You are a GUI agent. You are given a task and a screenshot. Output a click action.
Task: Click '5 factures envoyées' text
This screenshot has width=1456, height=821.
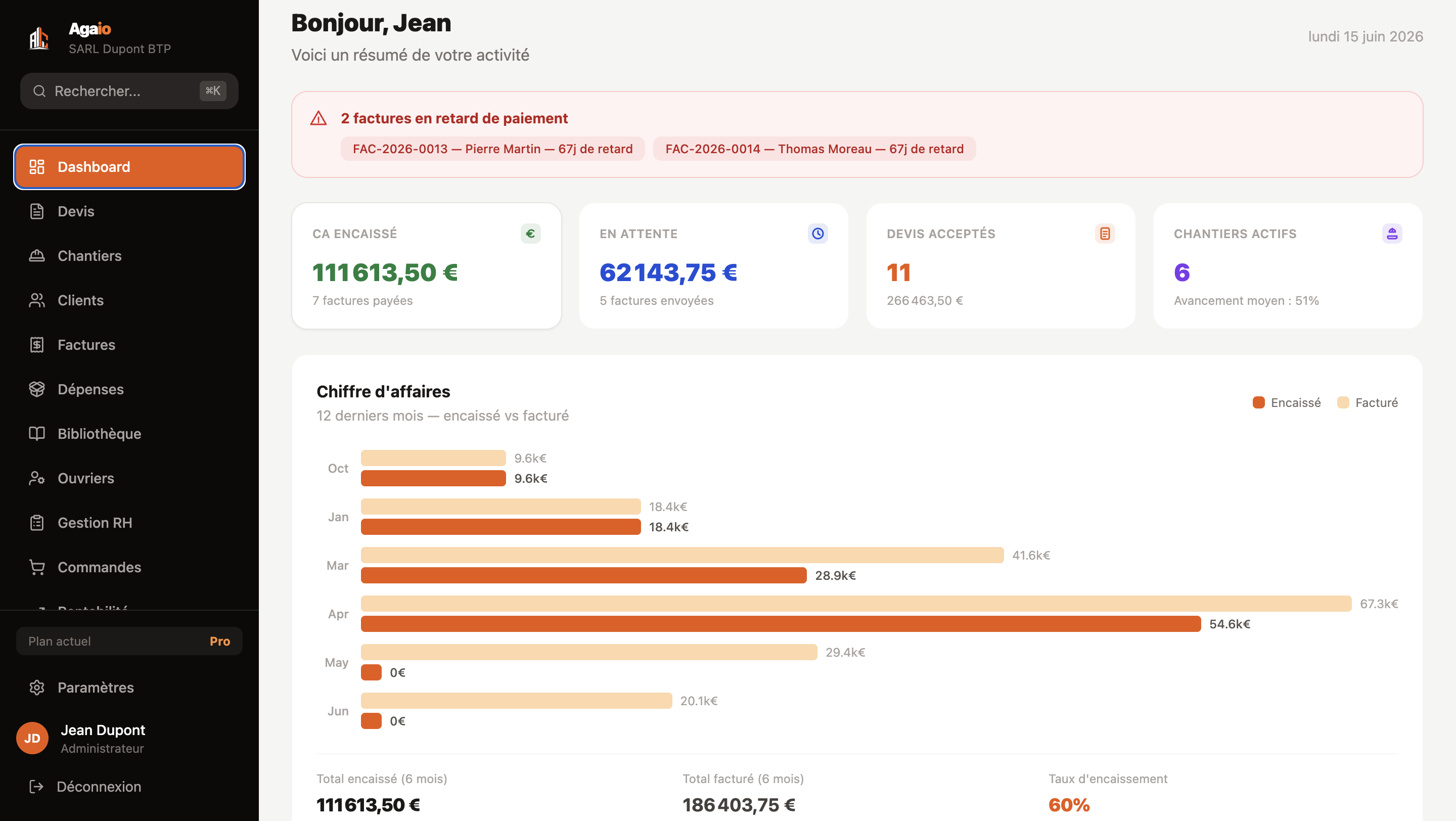(656, 301)
